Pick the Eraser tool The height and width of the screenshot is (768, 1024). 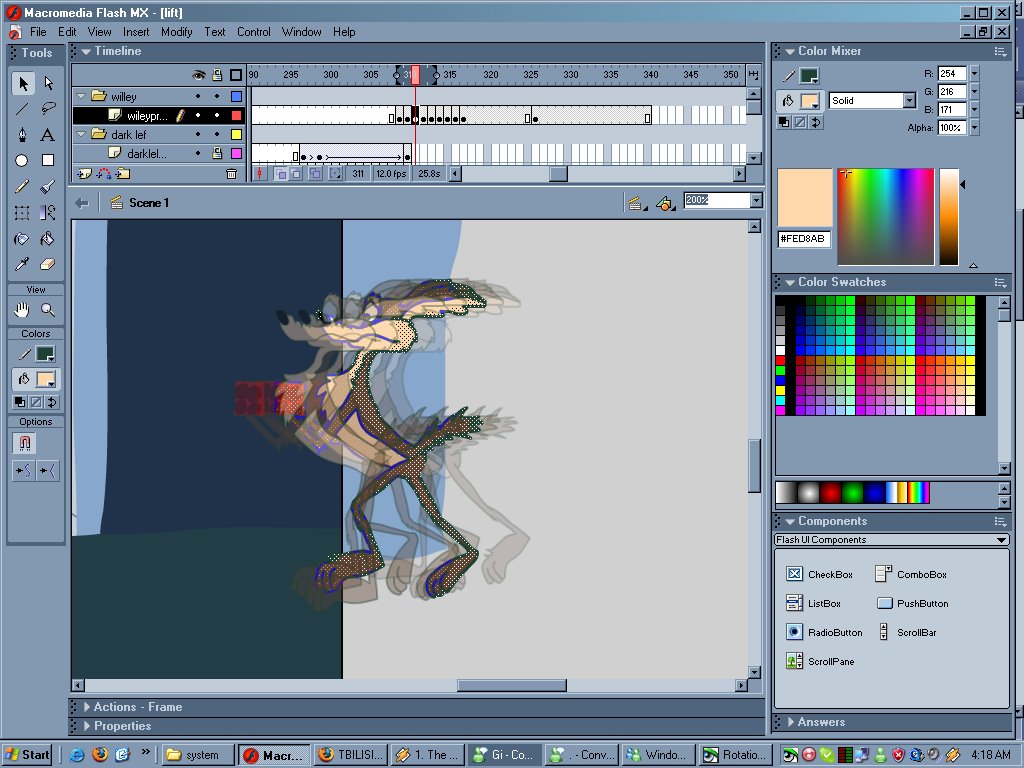point(48,264)
